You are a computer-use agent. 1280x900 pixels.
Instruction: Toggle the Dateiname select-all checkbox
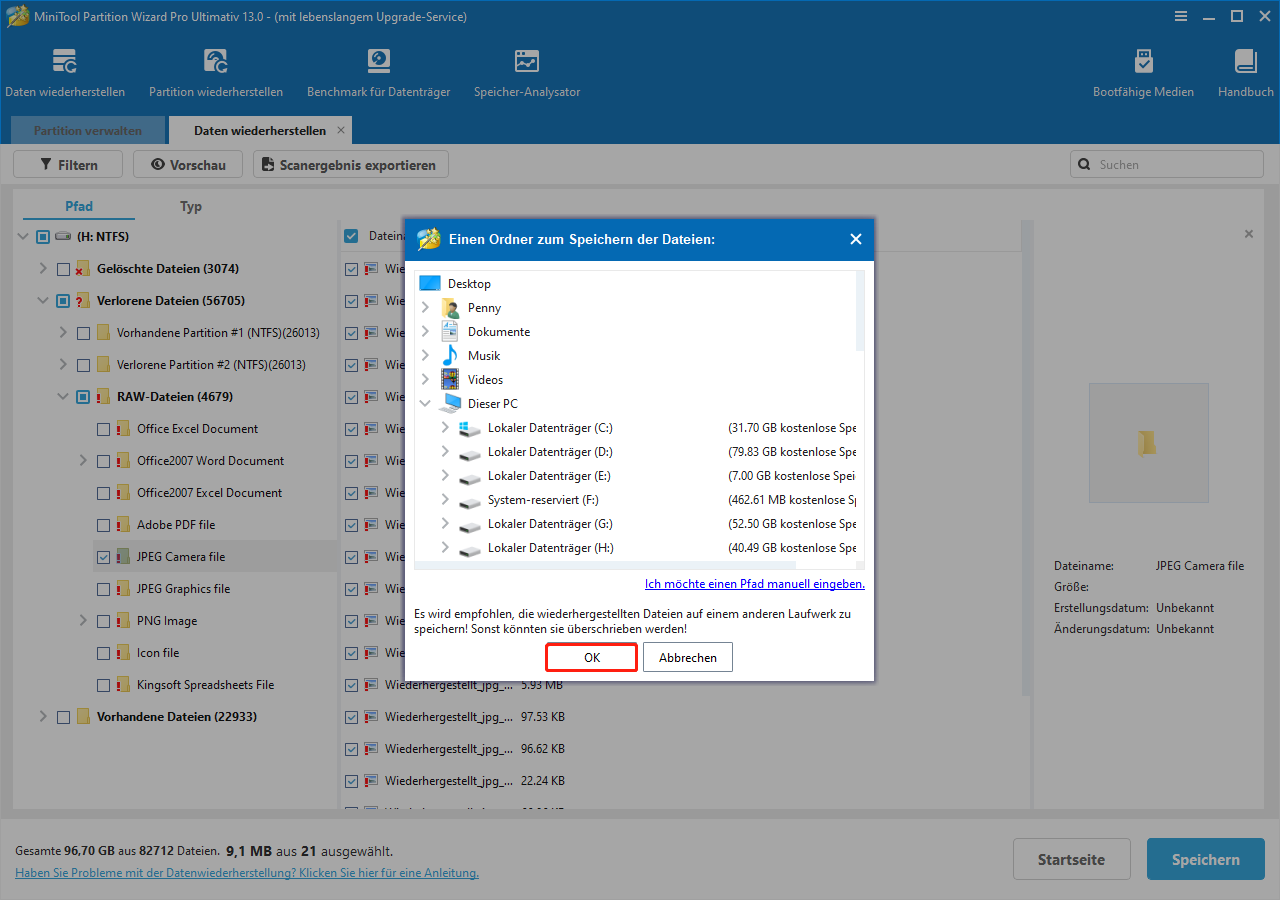point(351,236)
